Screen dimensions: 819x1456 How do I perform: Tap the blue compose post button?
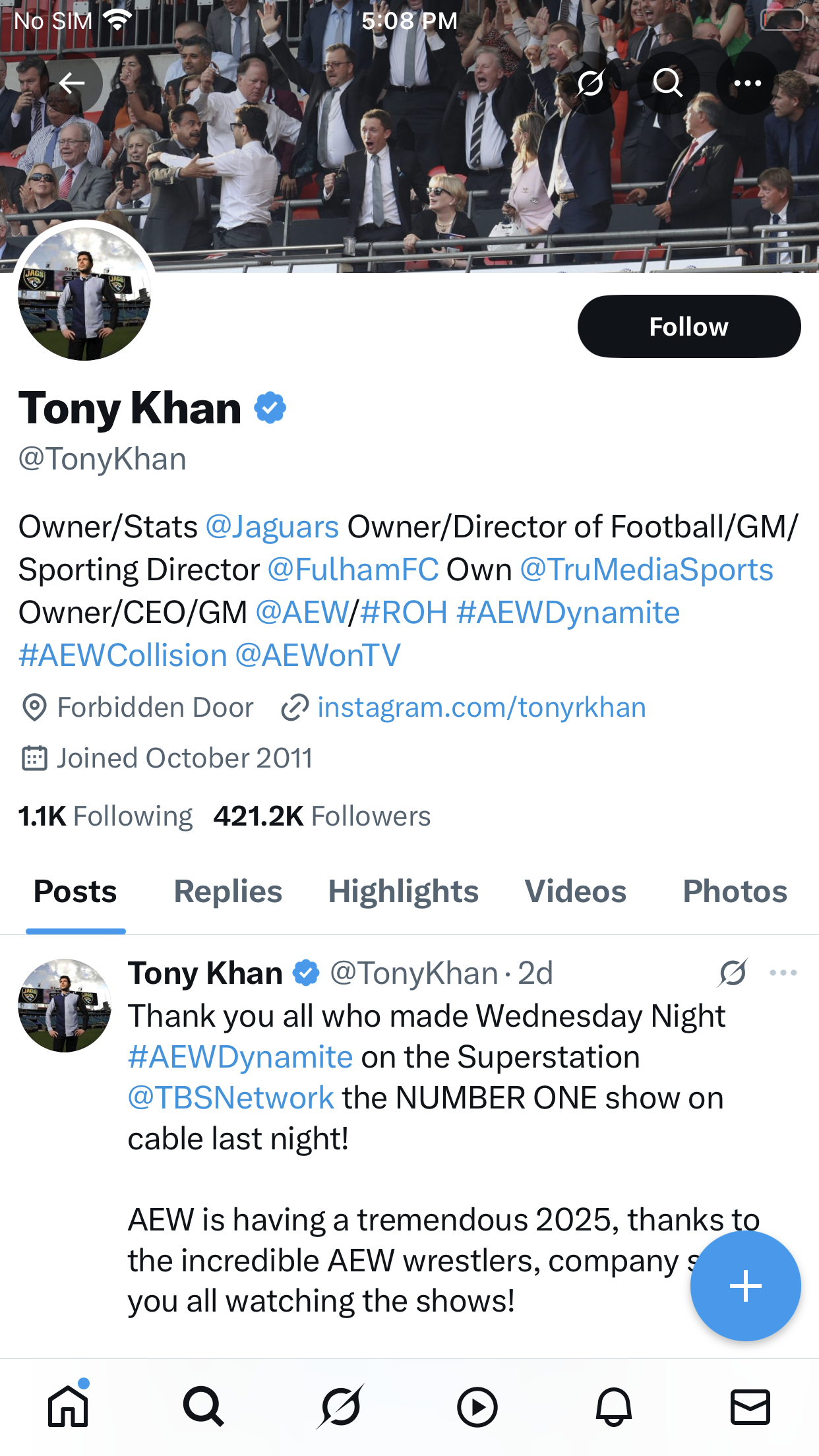pos(745,1285)
